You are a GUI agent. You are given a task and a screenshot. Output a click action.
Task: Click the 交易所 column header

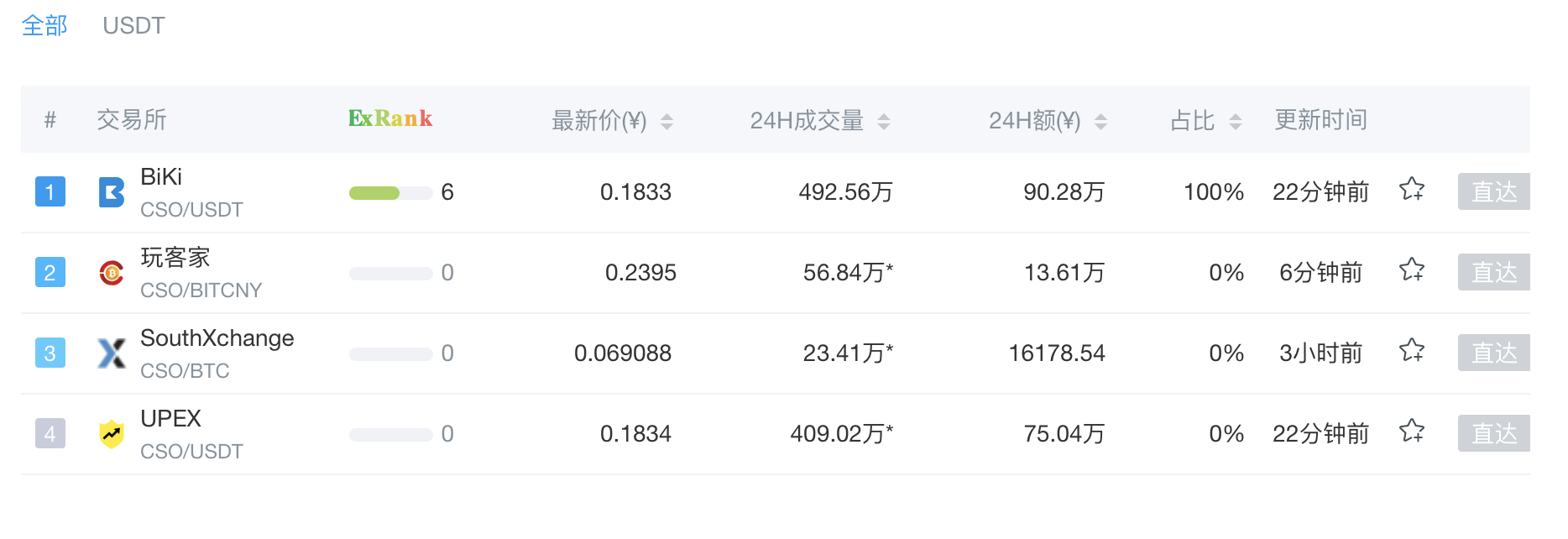click(132, 120)
